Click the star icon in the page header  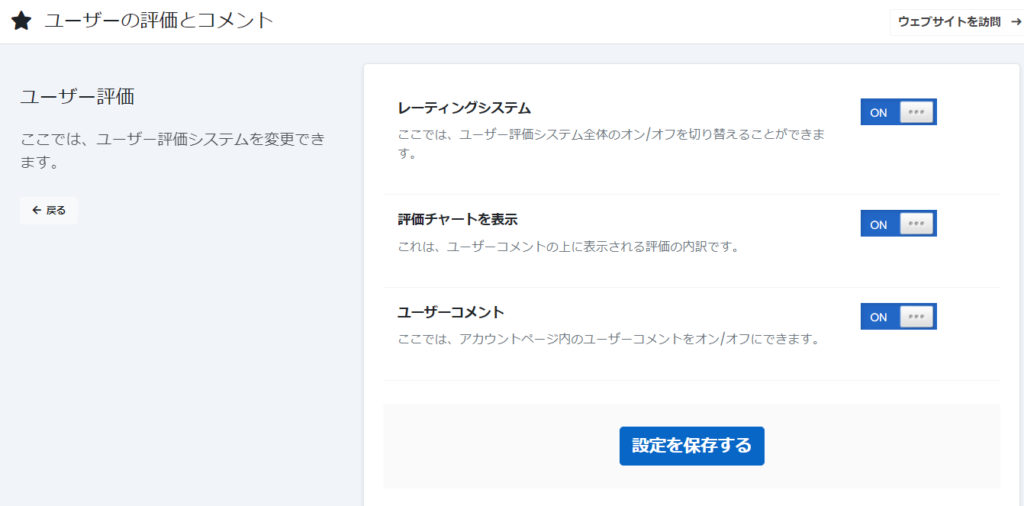tap(21, 21)
